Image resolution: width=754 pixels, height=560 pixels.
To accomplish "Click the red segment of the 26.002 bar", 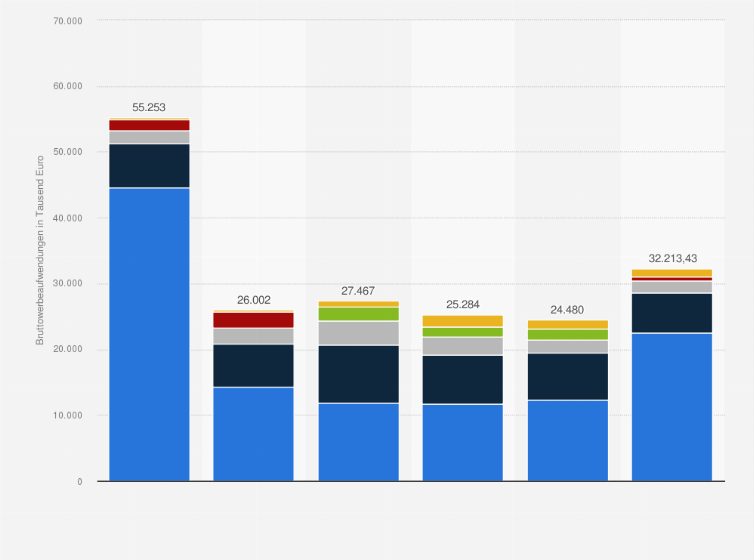I will pos(253,320).
